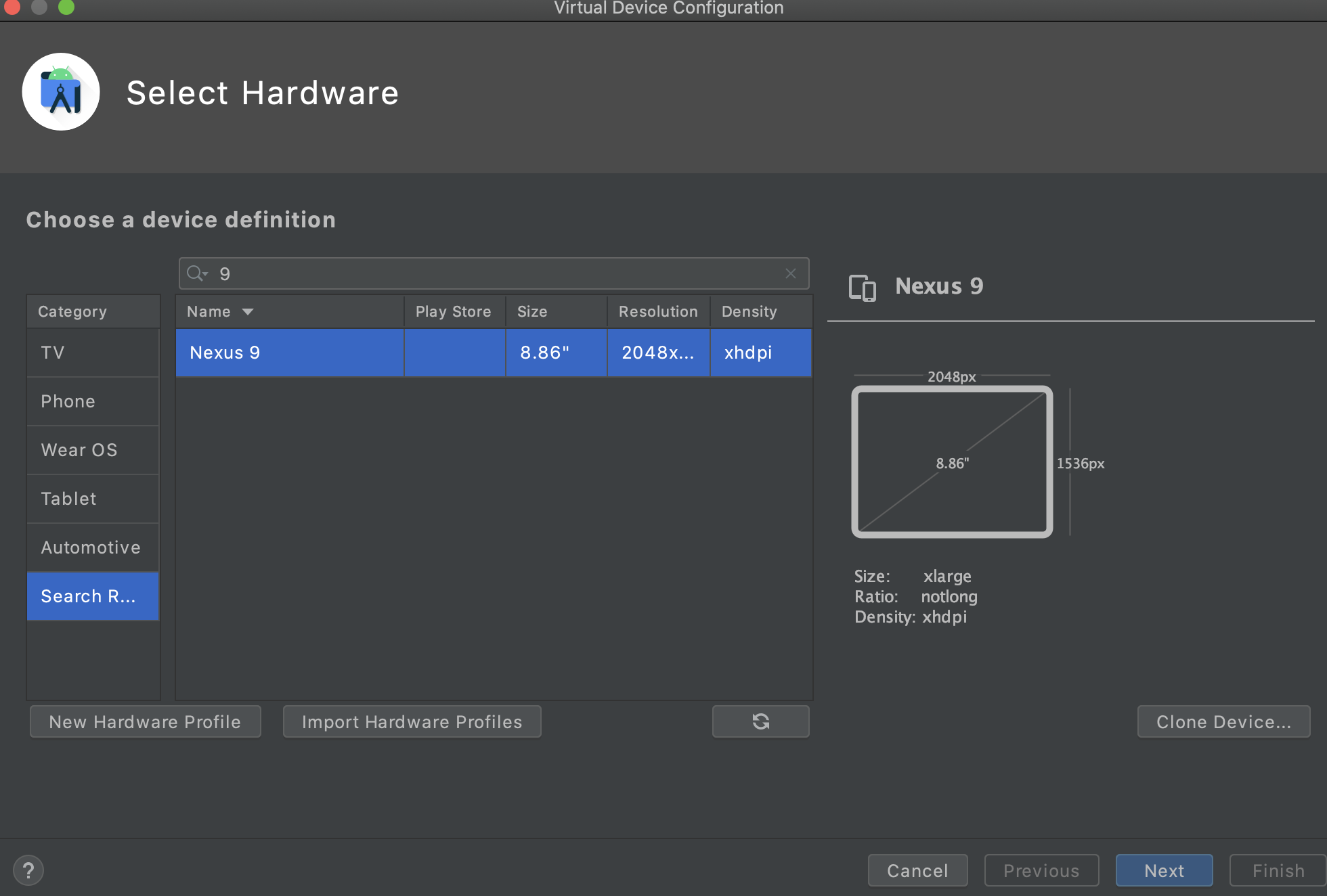Click the Cancel button
This screenshot has height=896, width=1327.
coord(917,870)
